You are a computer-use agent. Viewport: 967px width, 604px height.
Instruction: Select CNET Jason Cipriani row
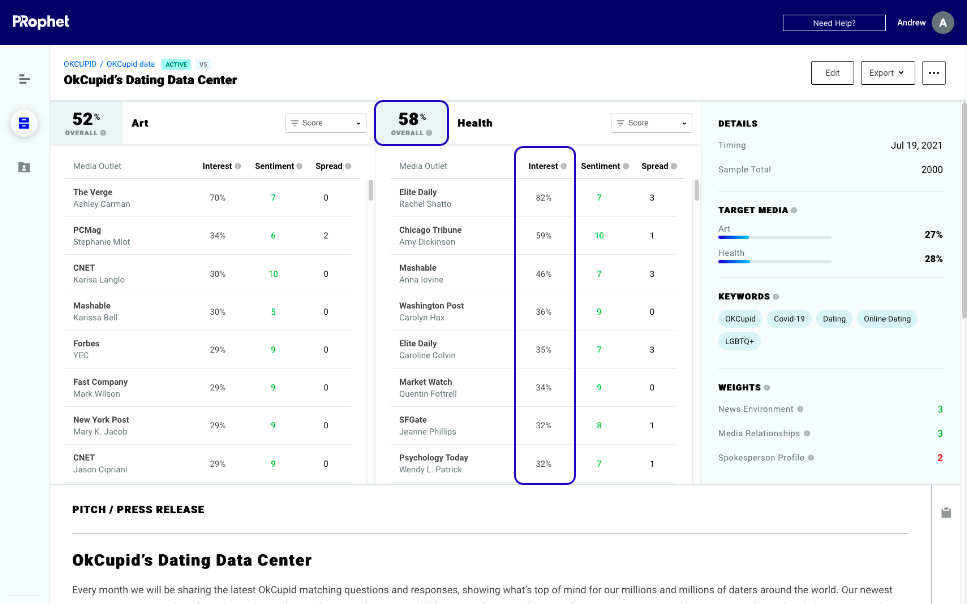[208, 463]
